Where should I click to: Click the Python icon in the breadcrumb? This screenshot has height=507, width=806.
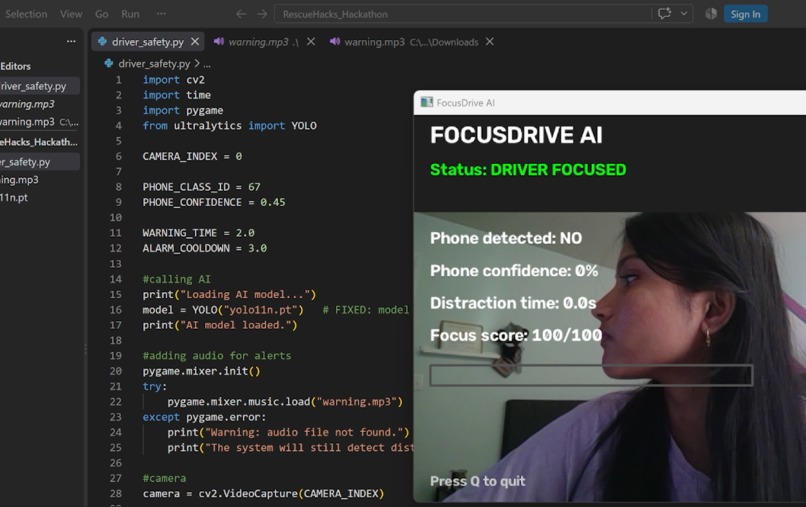[108, 63]
